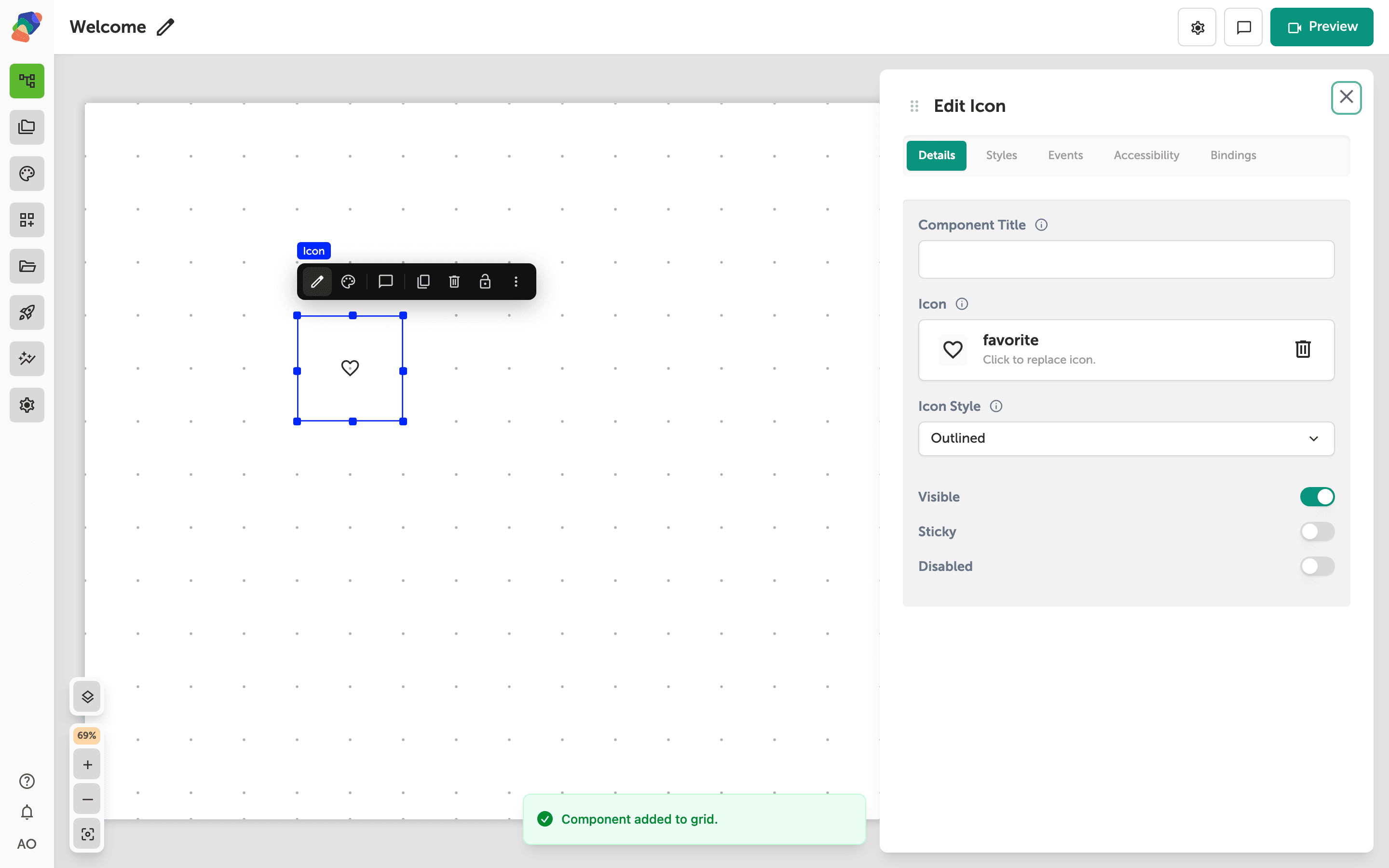Open the add components grid icon

27,220
